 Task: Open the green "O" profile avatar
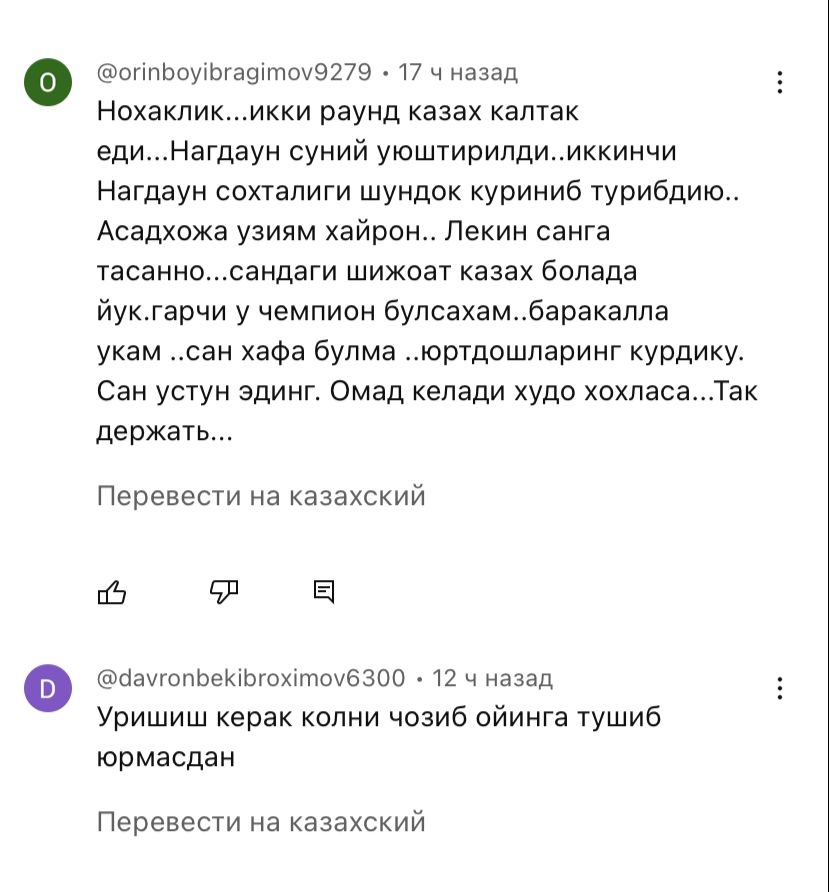tap(47, 83)
